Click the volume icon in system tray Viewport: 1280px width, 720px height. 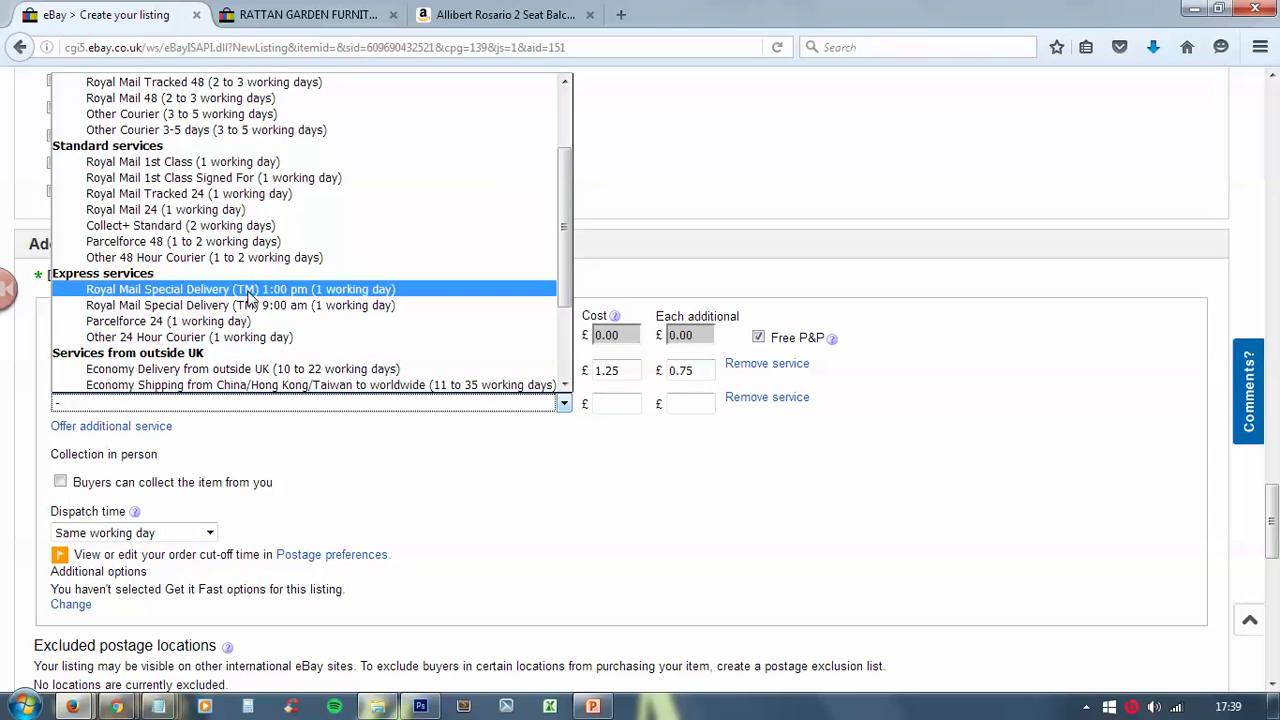(x=1154, y=707)
